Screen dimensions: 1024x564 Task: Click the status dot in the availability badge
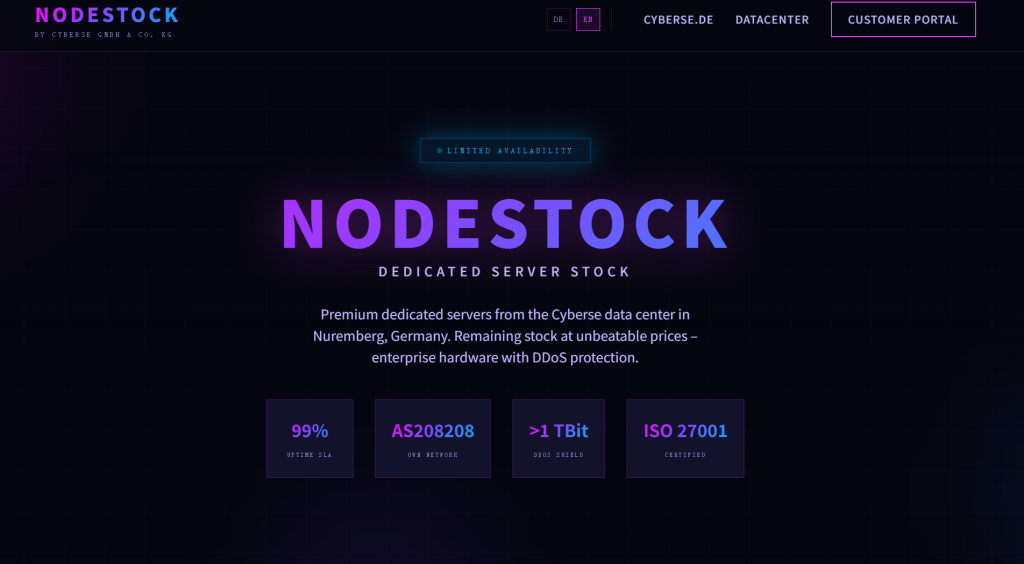coord(439,151)
